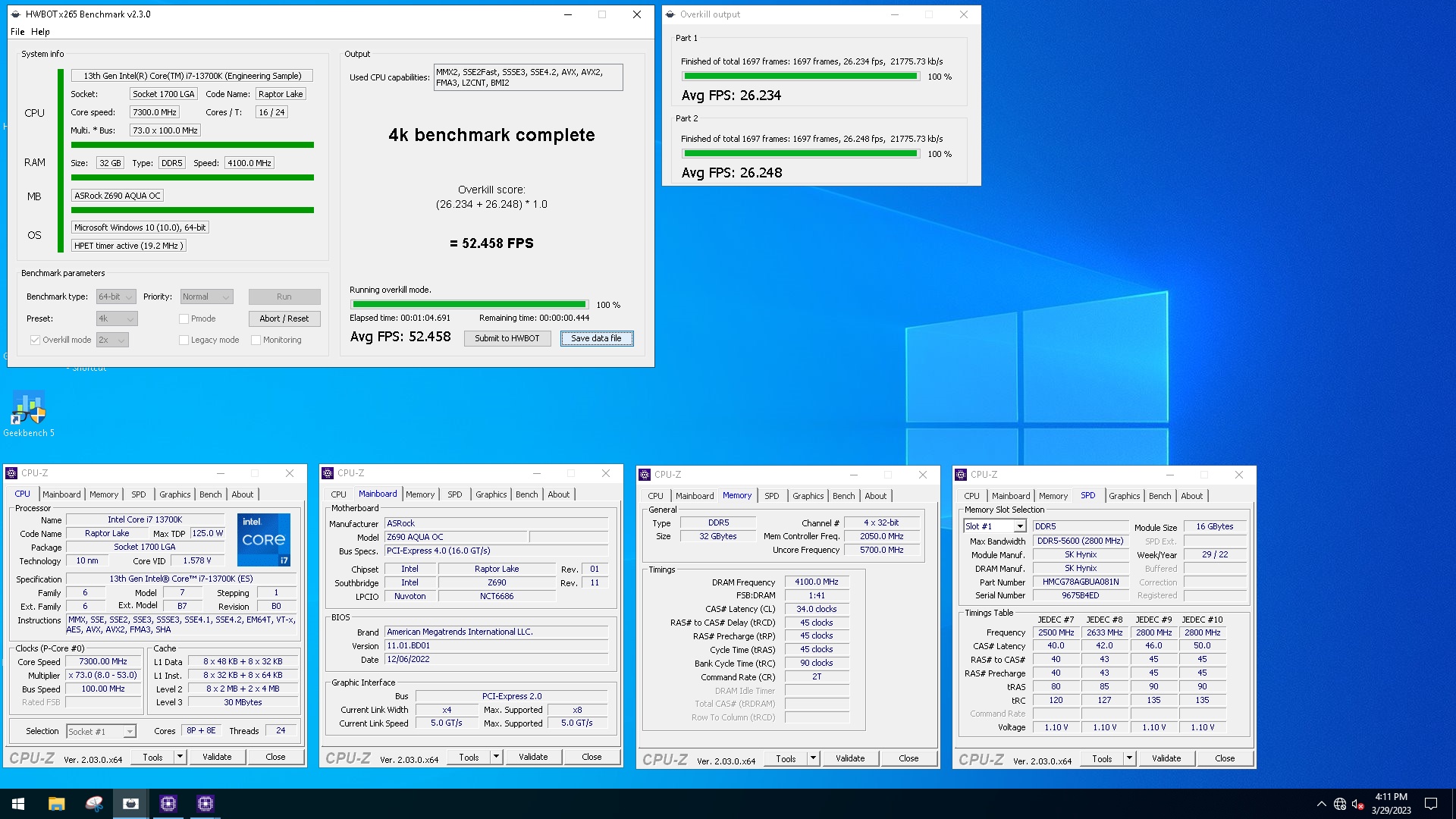Switch to Bench tab in CPU window

211,494
